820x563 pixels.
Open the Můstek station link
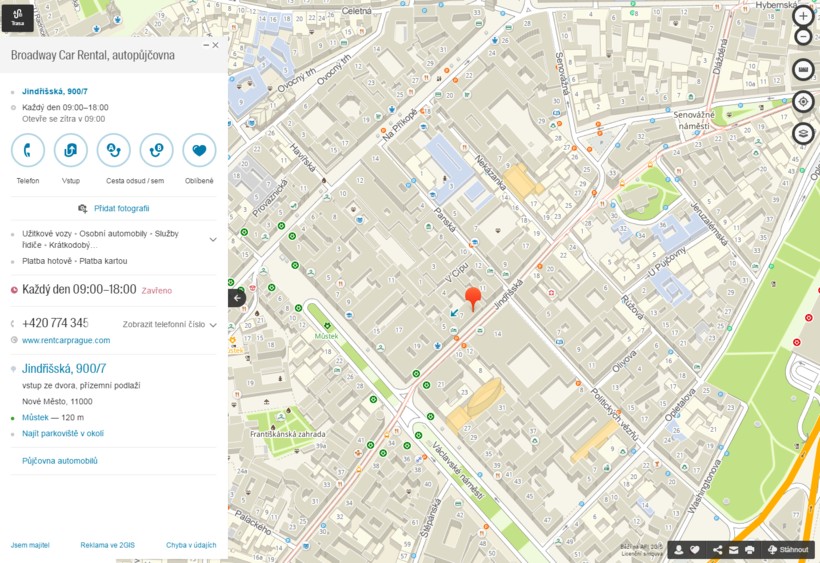[x=35, y=417]
